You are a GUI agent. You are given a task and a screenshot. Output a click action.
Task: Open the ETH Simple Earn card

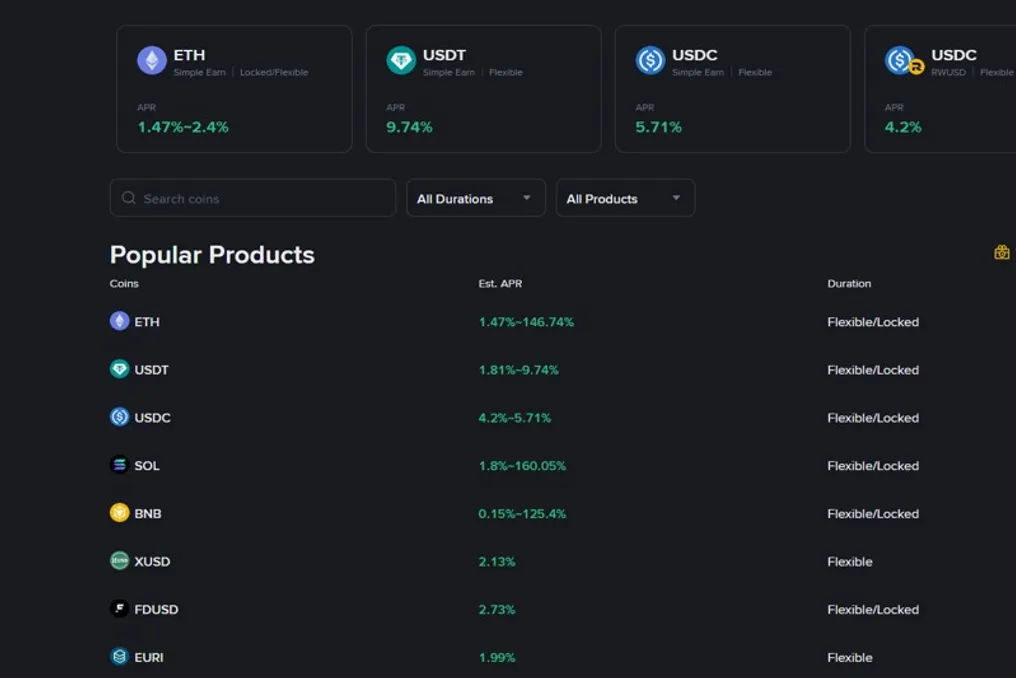(x=235, y=89)
